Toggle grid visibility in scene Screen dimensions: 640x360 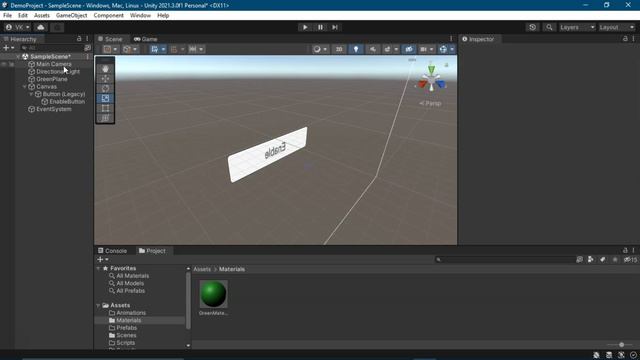click(x=154, y=49)
